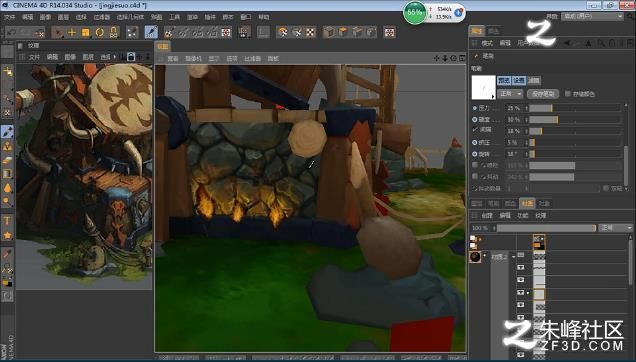Click the brush preview thumbnail

point(483,87)
